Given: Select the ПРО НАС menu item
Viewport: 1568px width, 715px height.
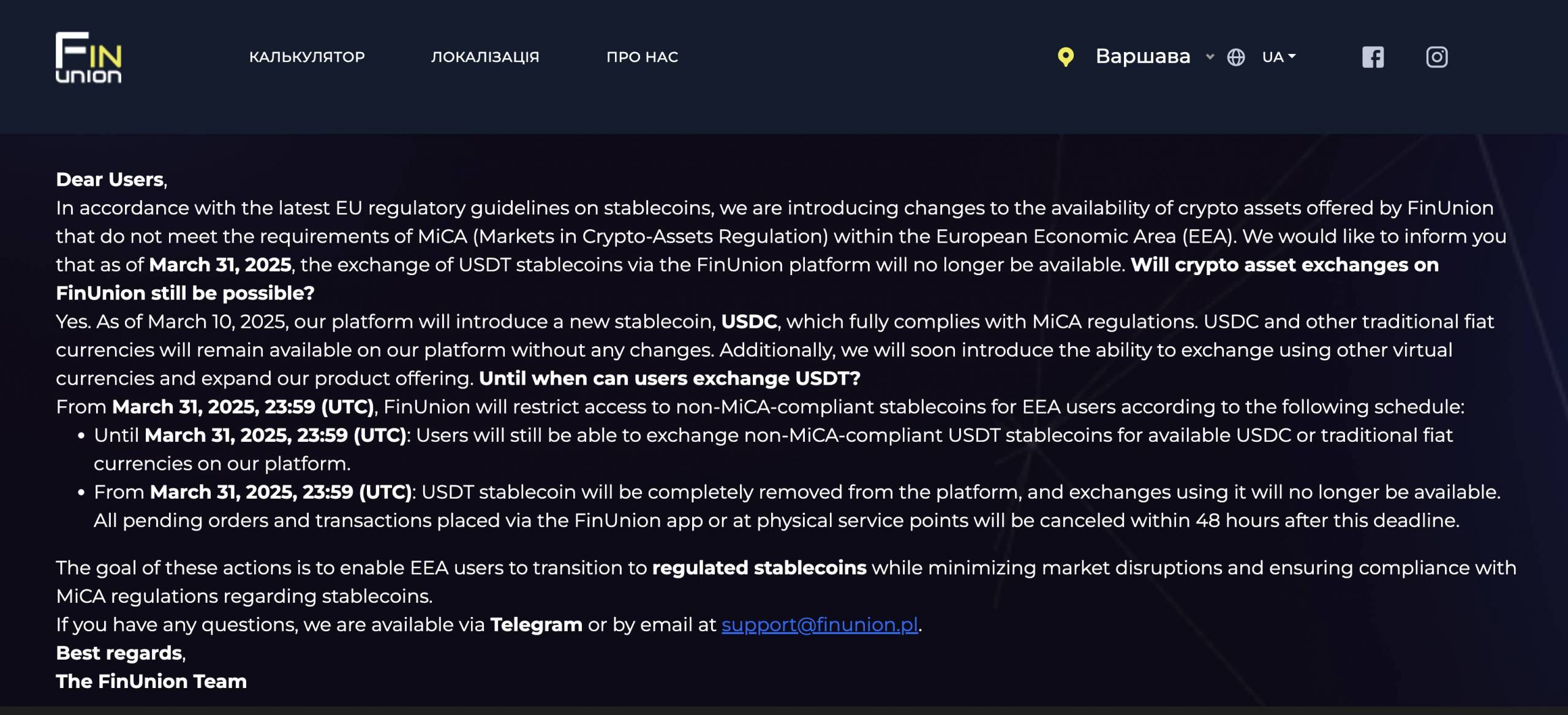Looking at the screenshot, I should pyautogui.click(x=643, y=57).
